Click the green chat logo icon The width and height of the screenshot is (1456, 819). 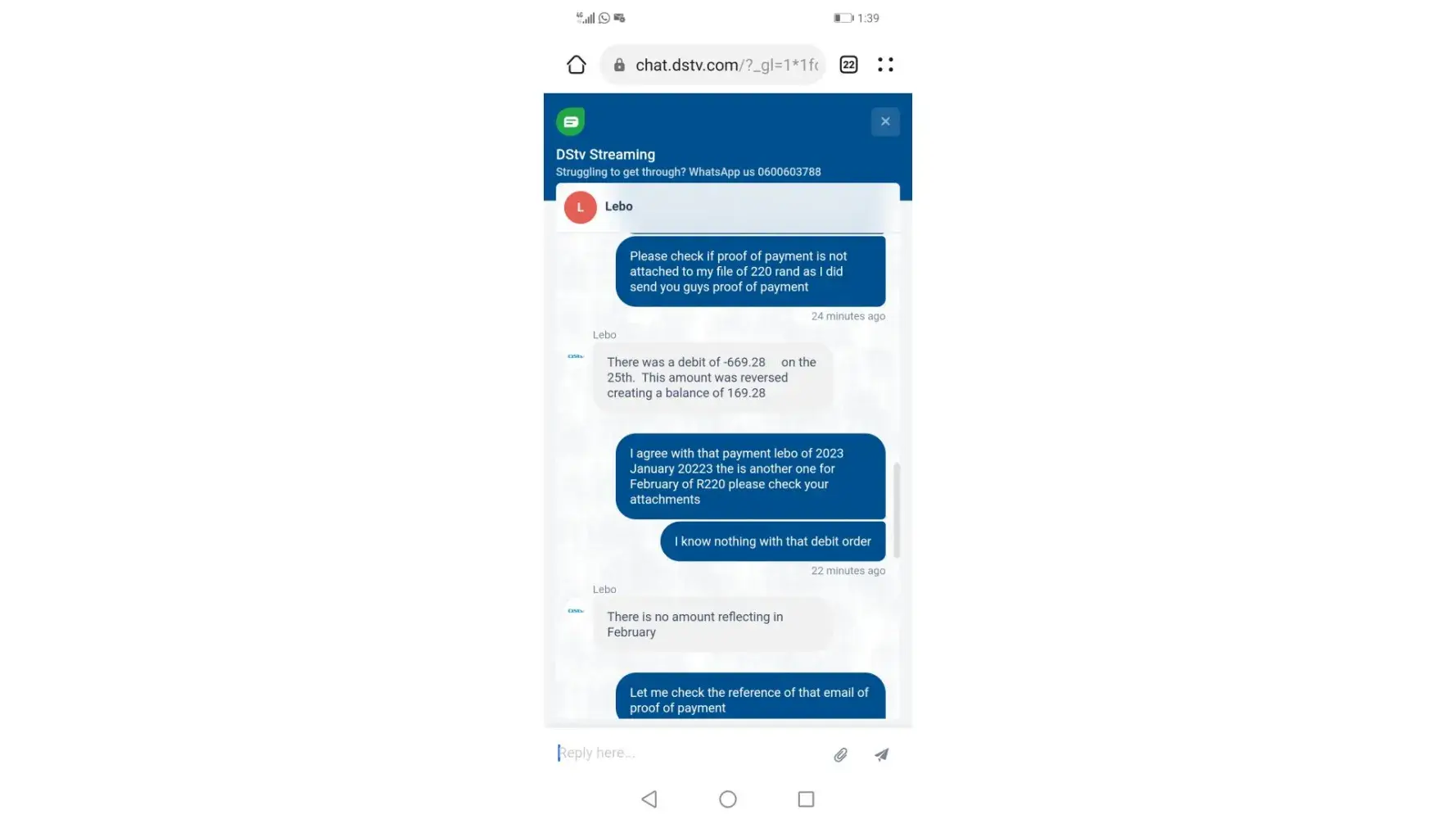[x=571, y=121]
